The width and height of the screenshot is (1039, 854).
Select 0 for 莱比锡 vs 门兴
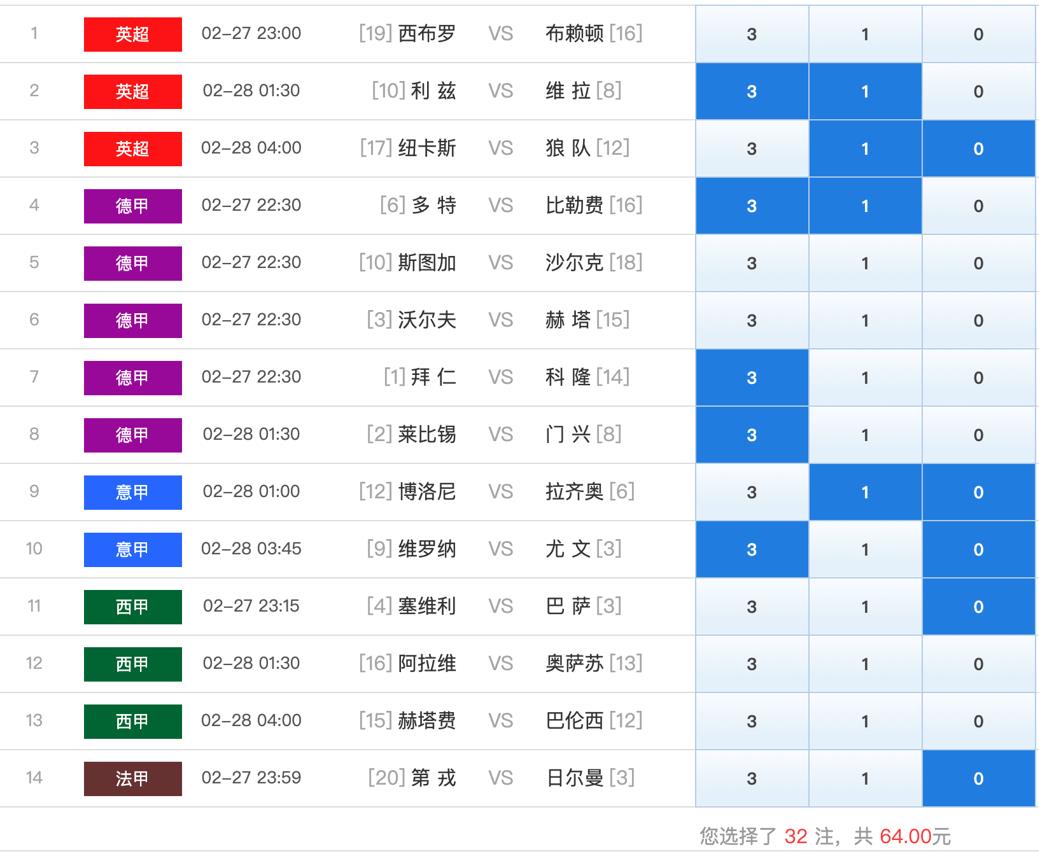[979, 435]
